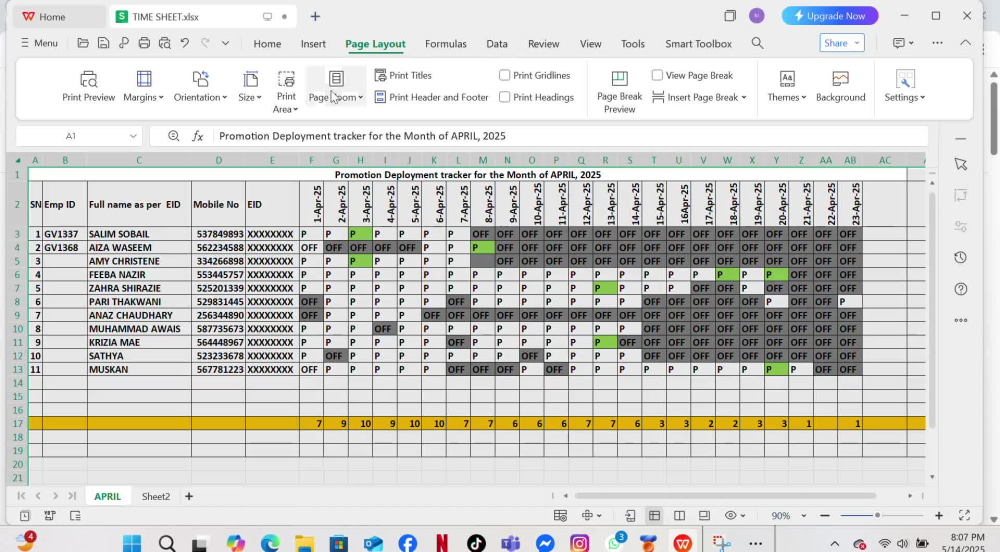
Task: Open the help question mark in sidebar
Action: 960,289
